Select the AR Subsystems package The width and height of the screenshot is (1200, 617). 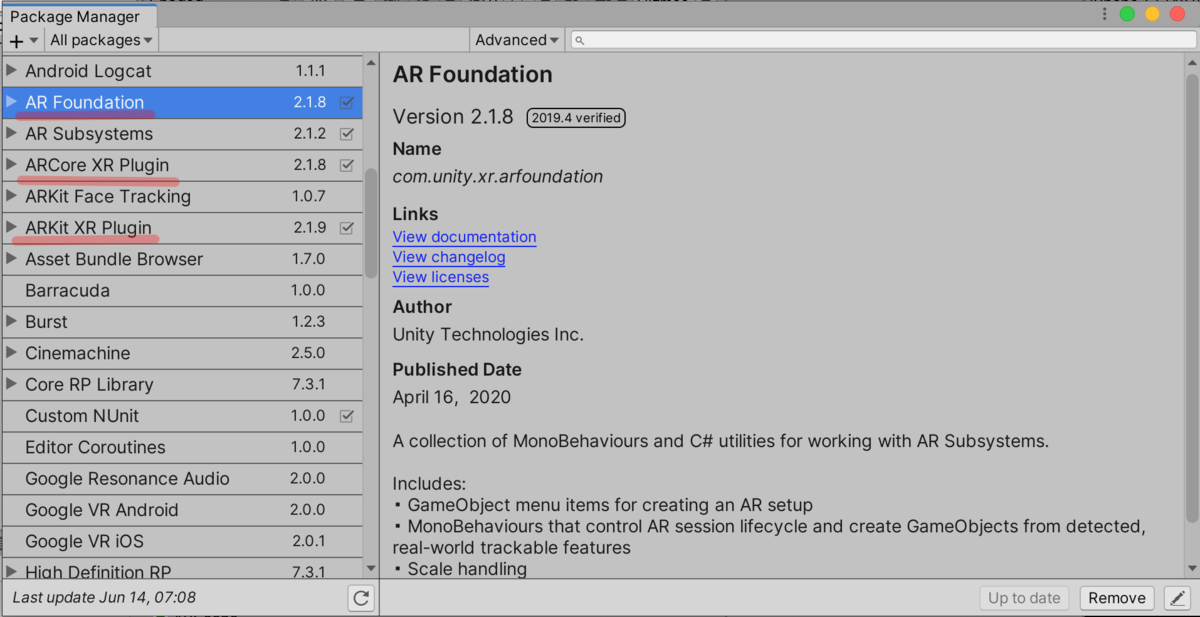click(x=182, y=134)
